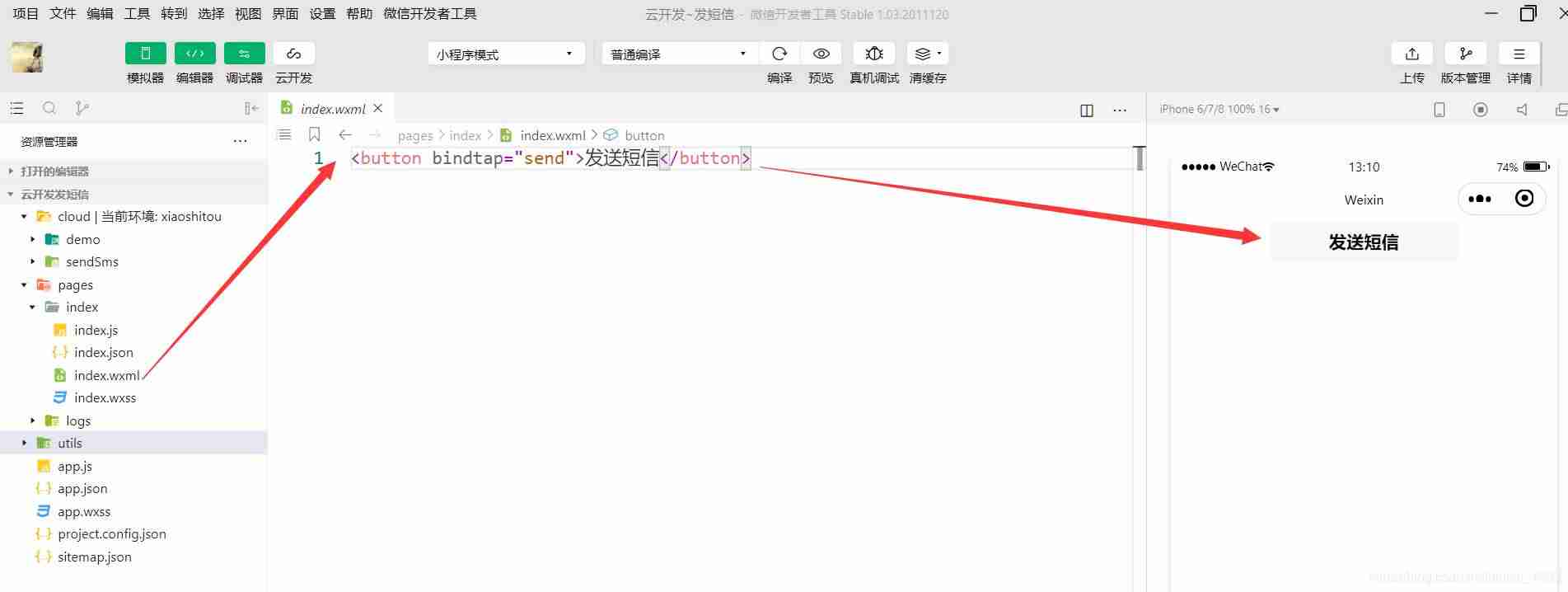Expand the logs folder
This screenshot has height=592, width=1568.
[133, 421]
